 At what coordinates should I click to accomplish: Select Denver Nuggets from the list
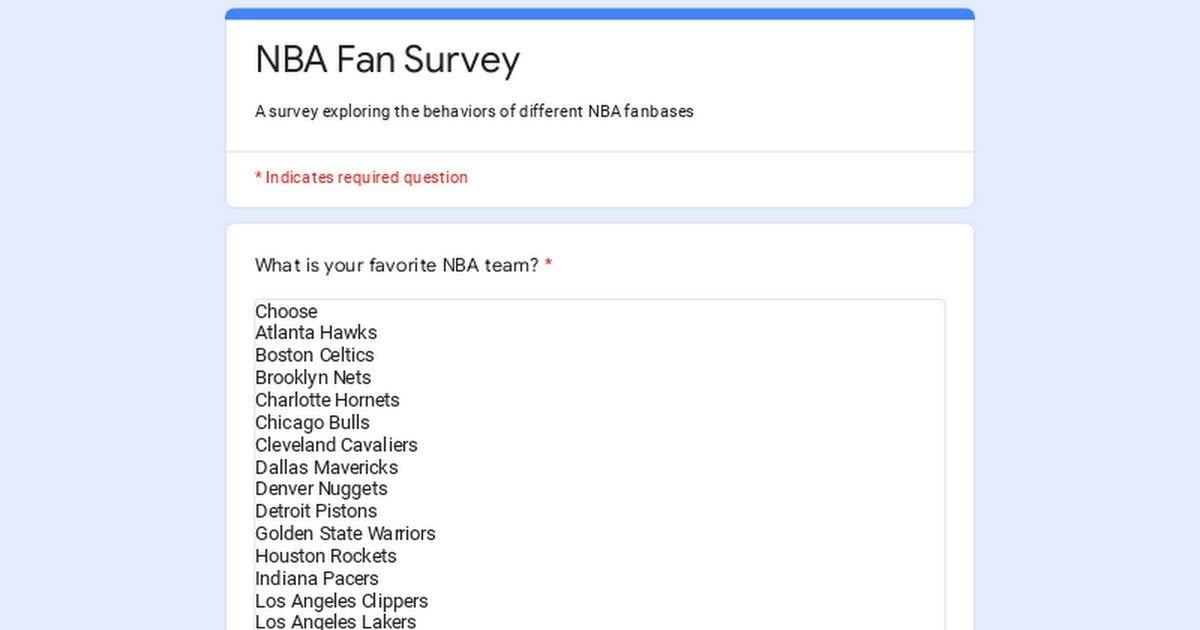coord(321,489)
